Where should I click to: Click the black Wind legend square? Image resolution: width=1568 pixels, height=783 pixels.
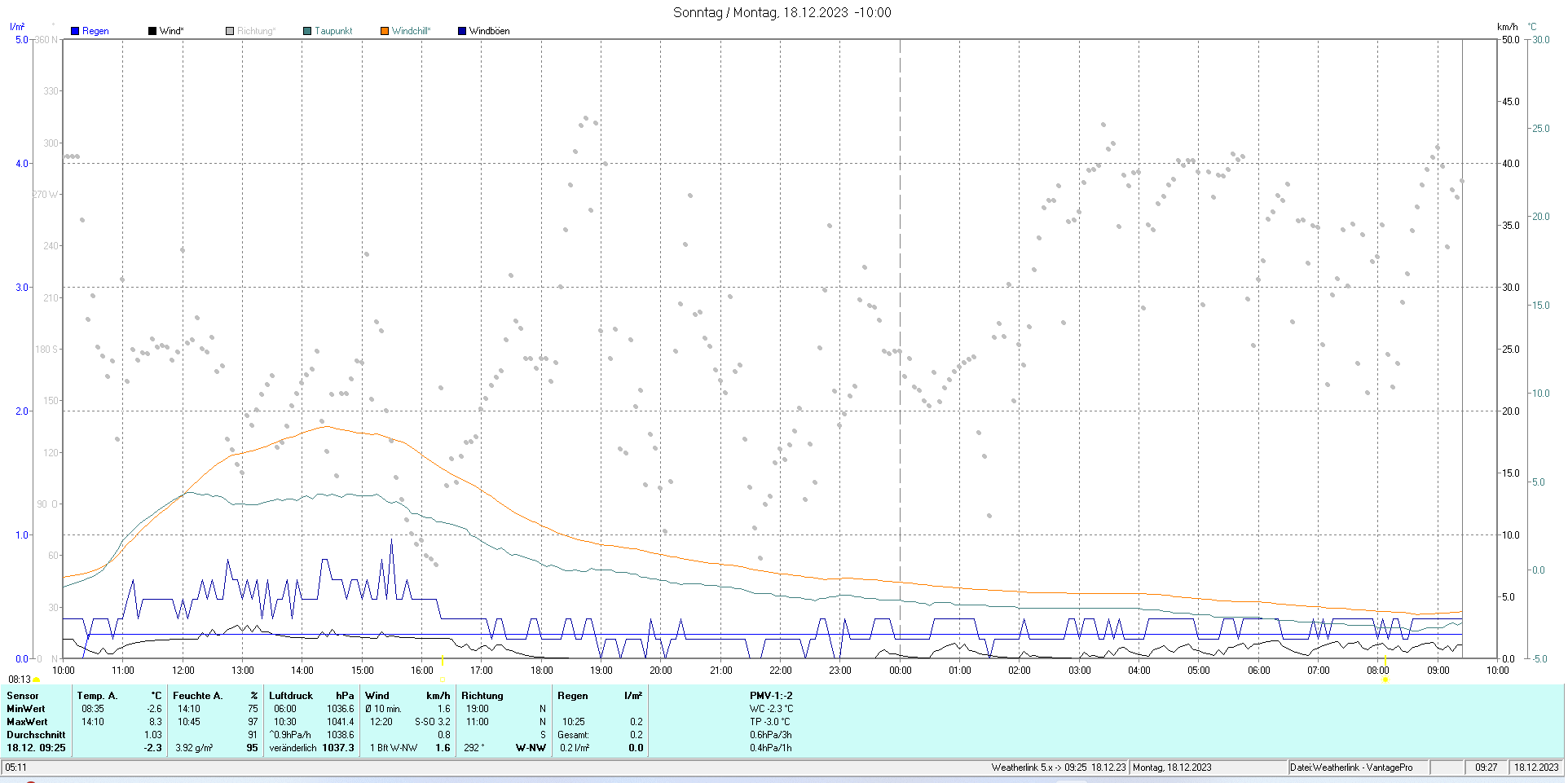pyautogui.click(x=152, y=31)
